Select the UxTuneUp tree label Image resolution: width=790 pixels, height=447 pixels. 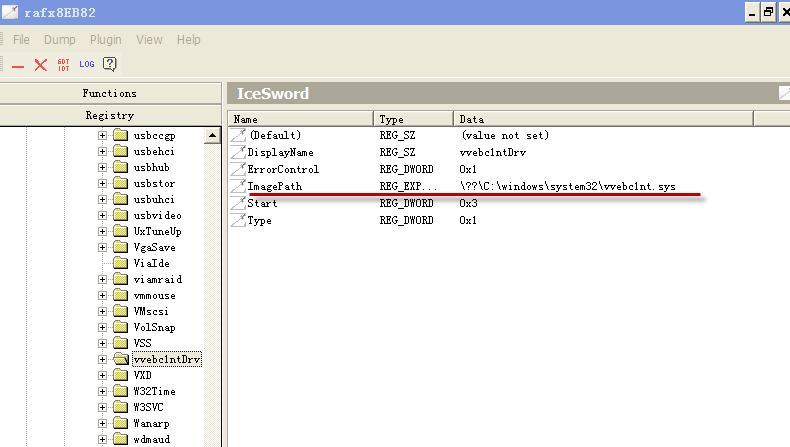tap(157, 231)
